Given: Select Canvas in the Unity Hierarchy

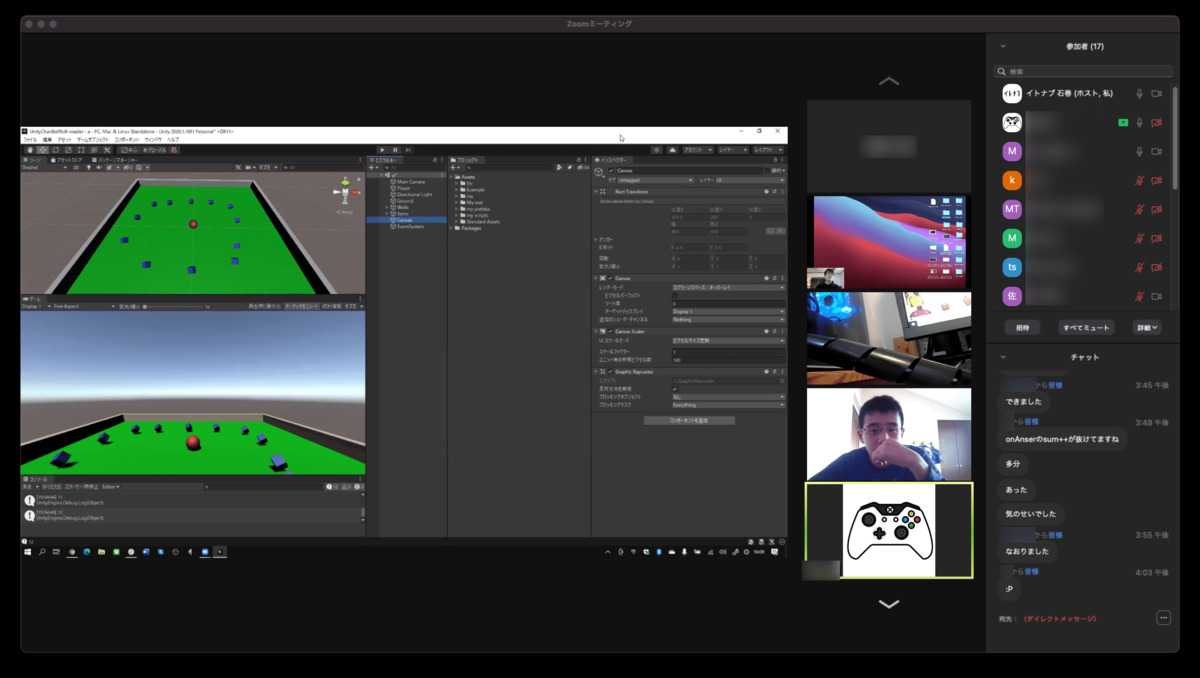Looking at the screenshot, I should pos(404,220).
